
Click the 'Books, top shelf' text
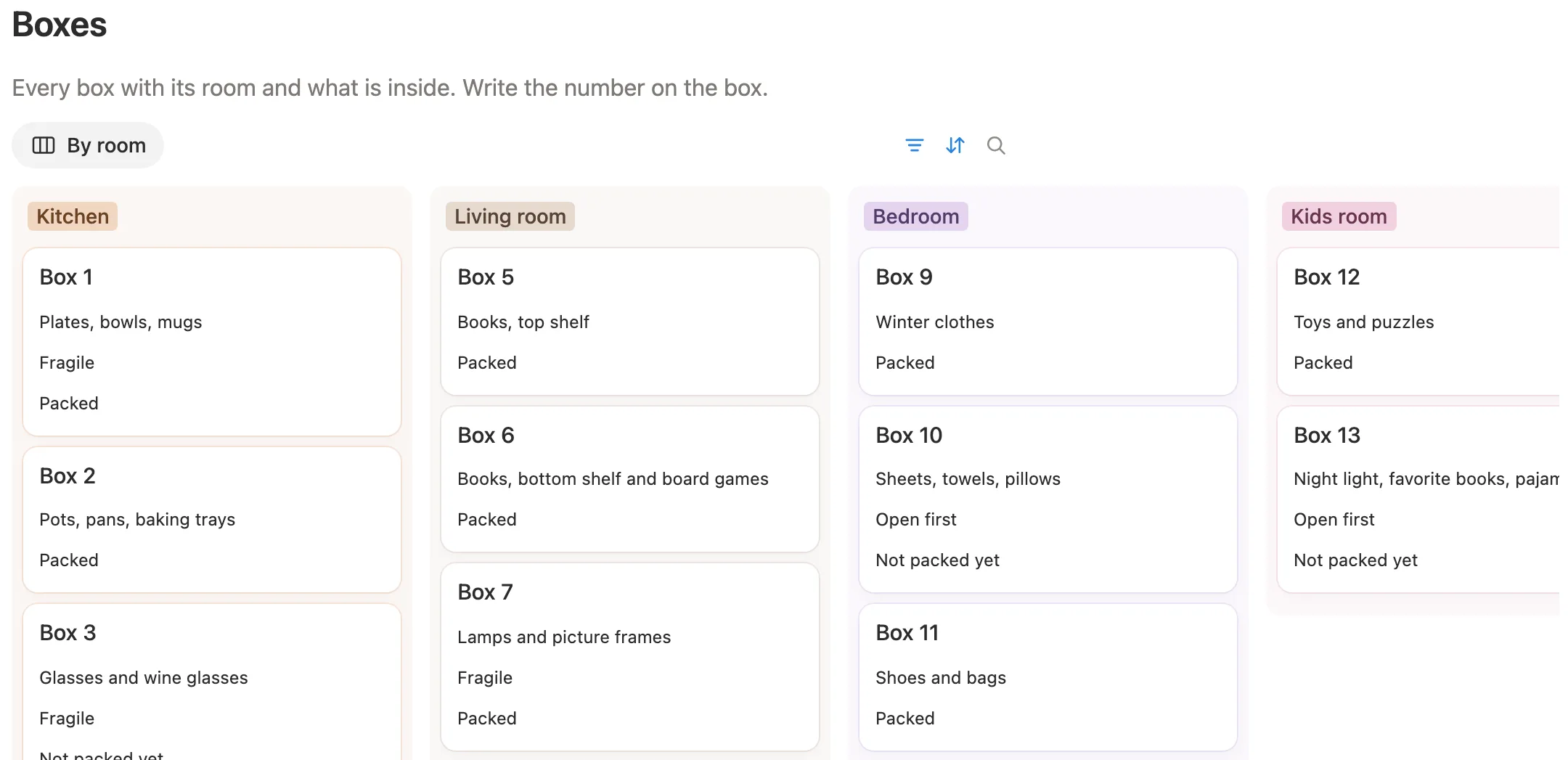click(523, 322)
